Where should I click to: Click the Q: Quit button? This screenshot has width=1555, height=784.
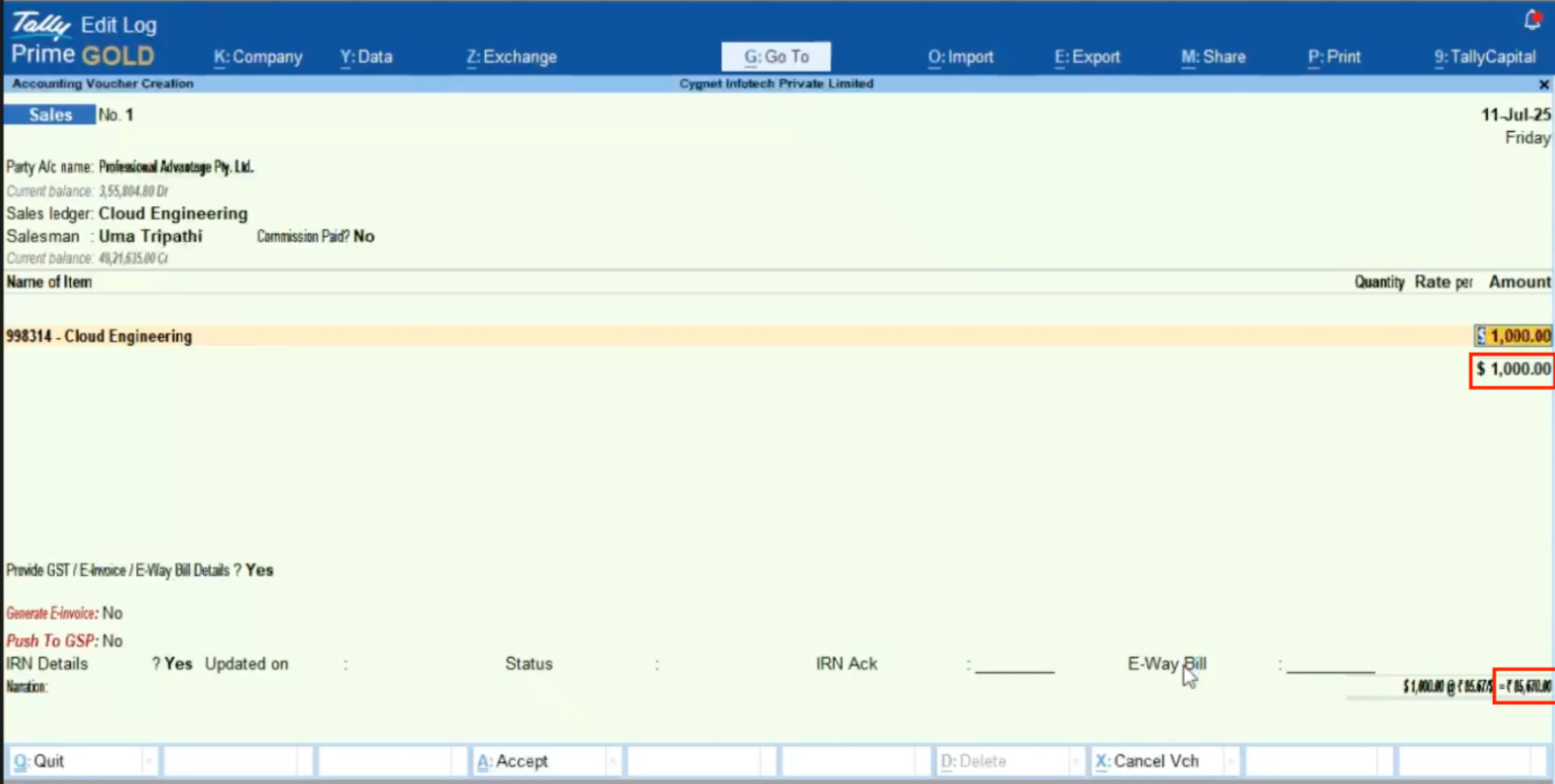[x=81, y=762]
